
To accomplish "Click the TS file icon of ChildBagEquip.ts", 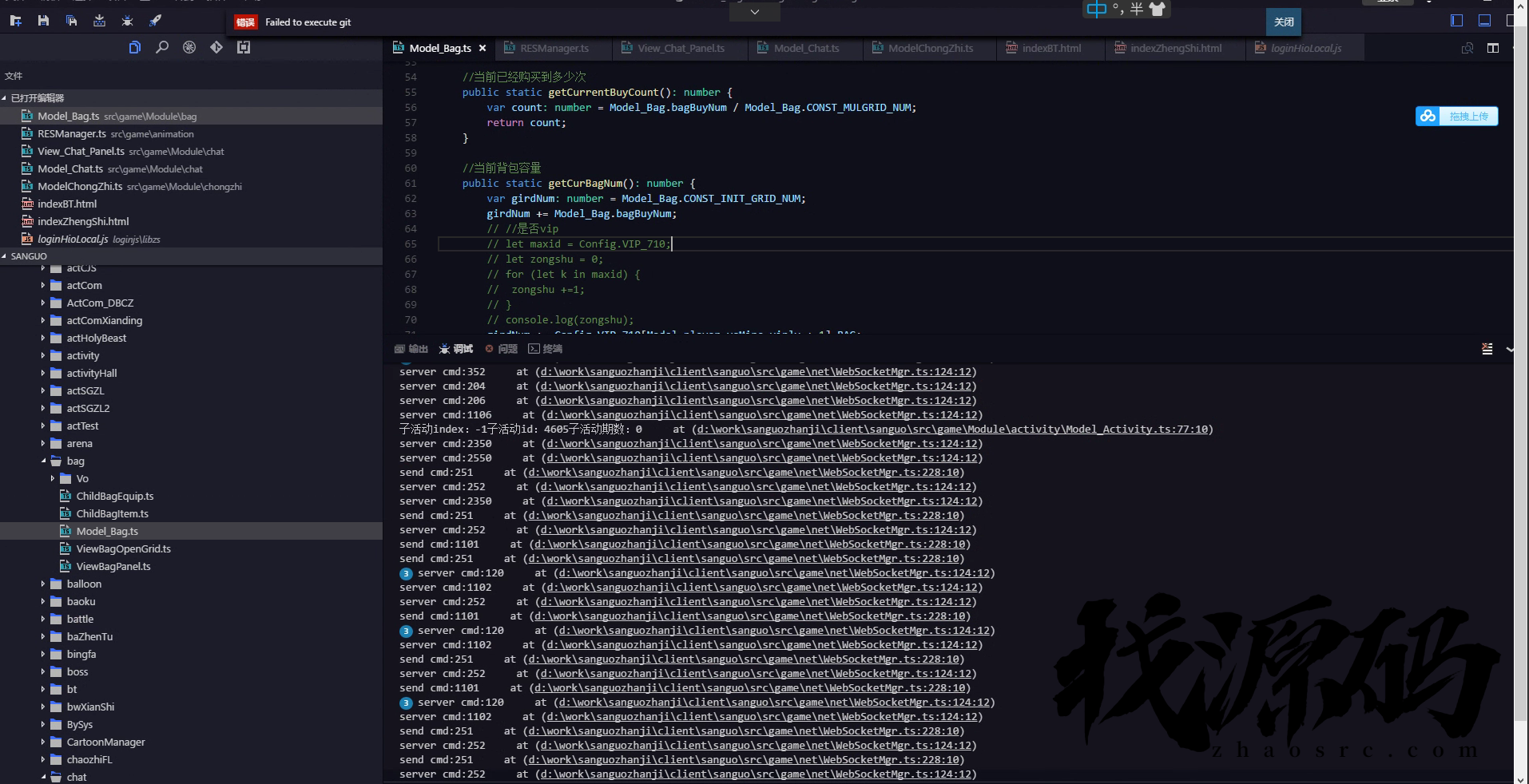I will (66, 496).
